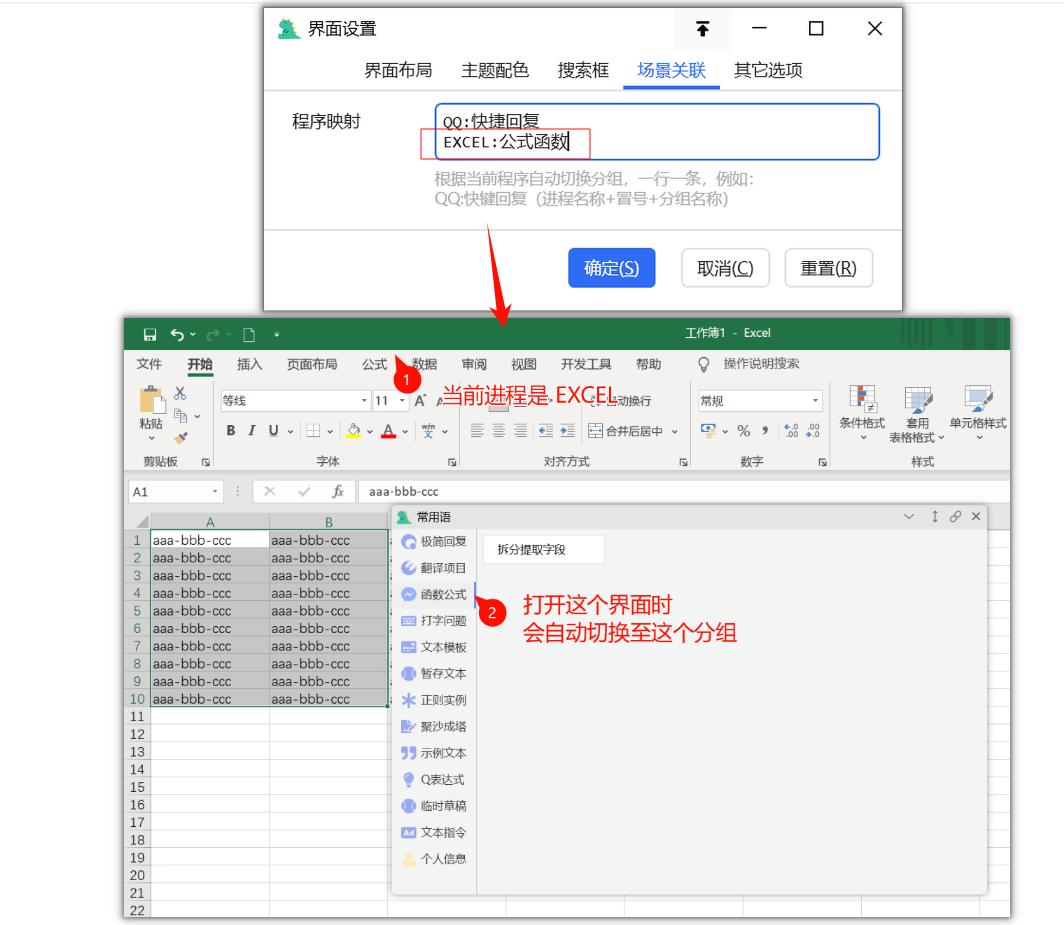Expand the font color dropdown arrow
The height and width of the screenshot is (925, 1064).
(405, 431)
